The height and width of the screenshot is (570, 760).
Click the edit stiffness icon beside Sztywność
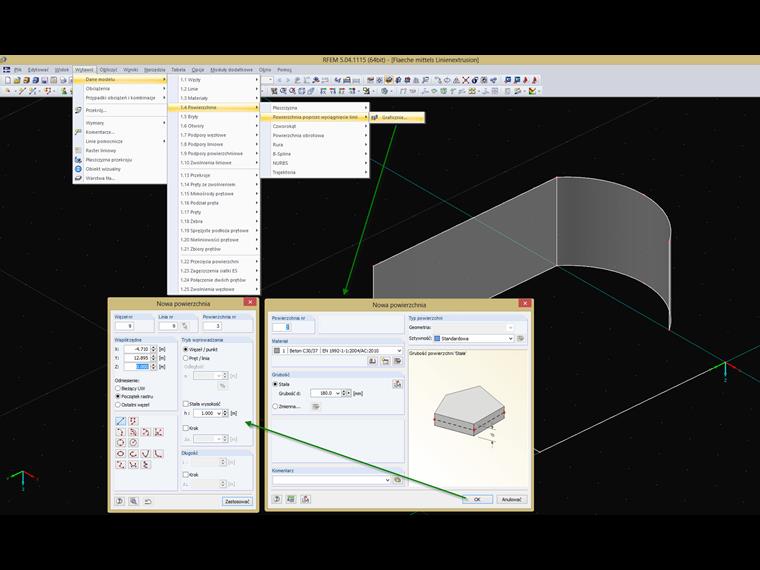tap(521, 338)
